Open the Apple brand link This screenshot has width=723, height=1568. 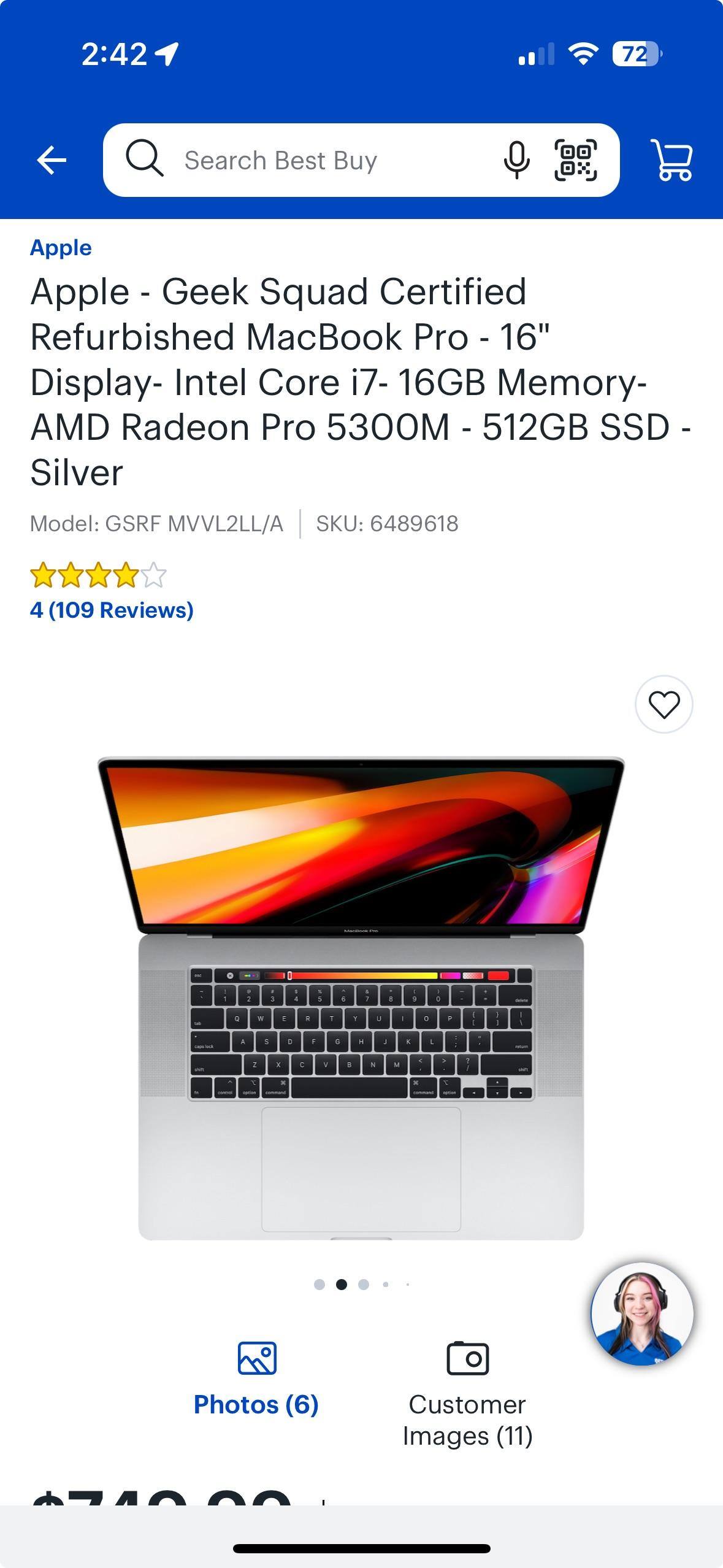point(61,248)
